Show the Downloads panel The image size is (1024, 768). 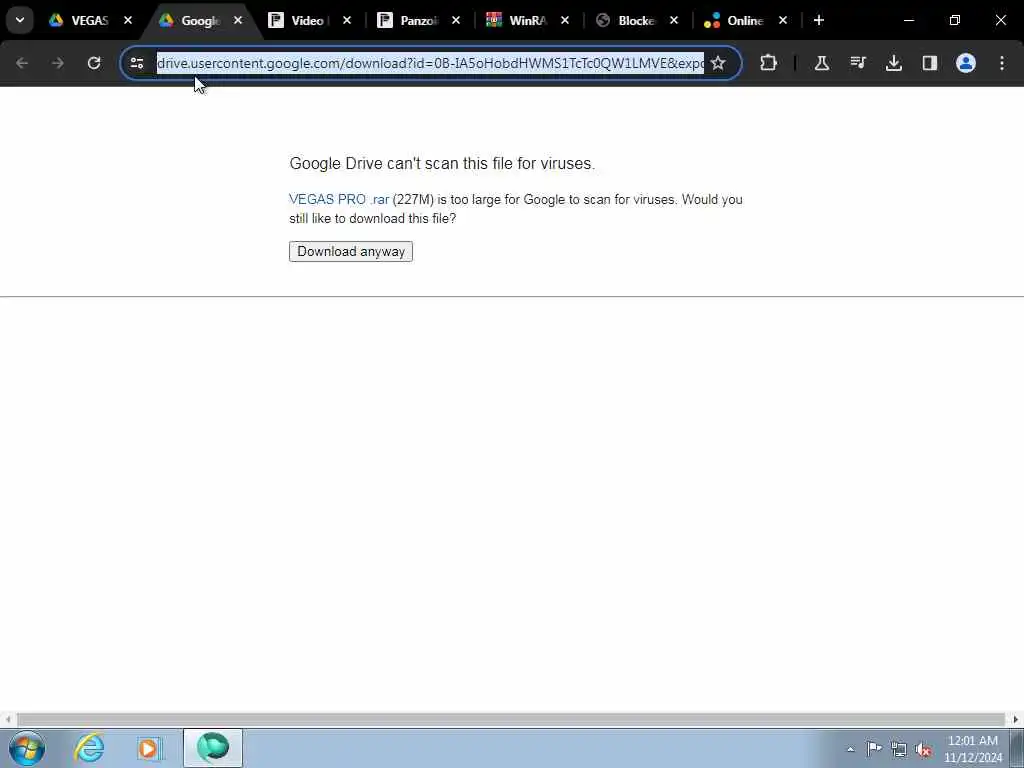pyautogui.click(x=894, y=63)
